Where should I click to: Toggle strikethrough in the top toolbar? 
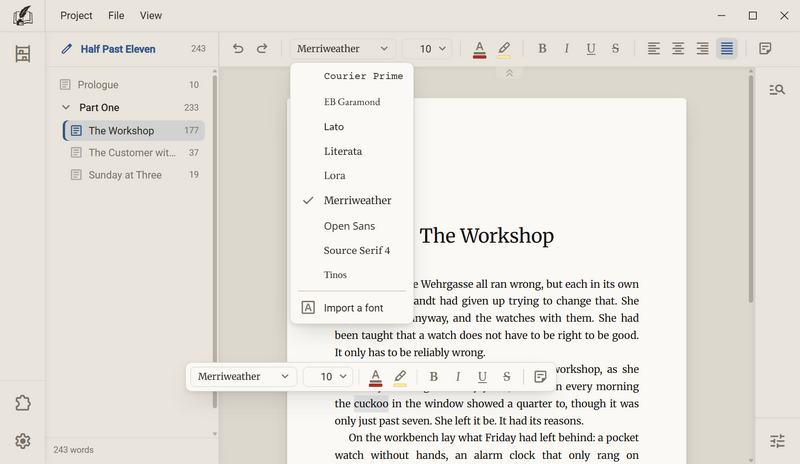click(x=615, y=48)
